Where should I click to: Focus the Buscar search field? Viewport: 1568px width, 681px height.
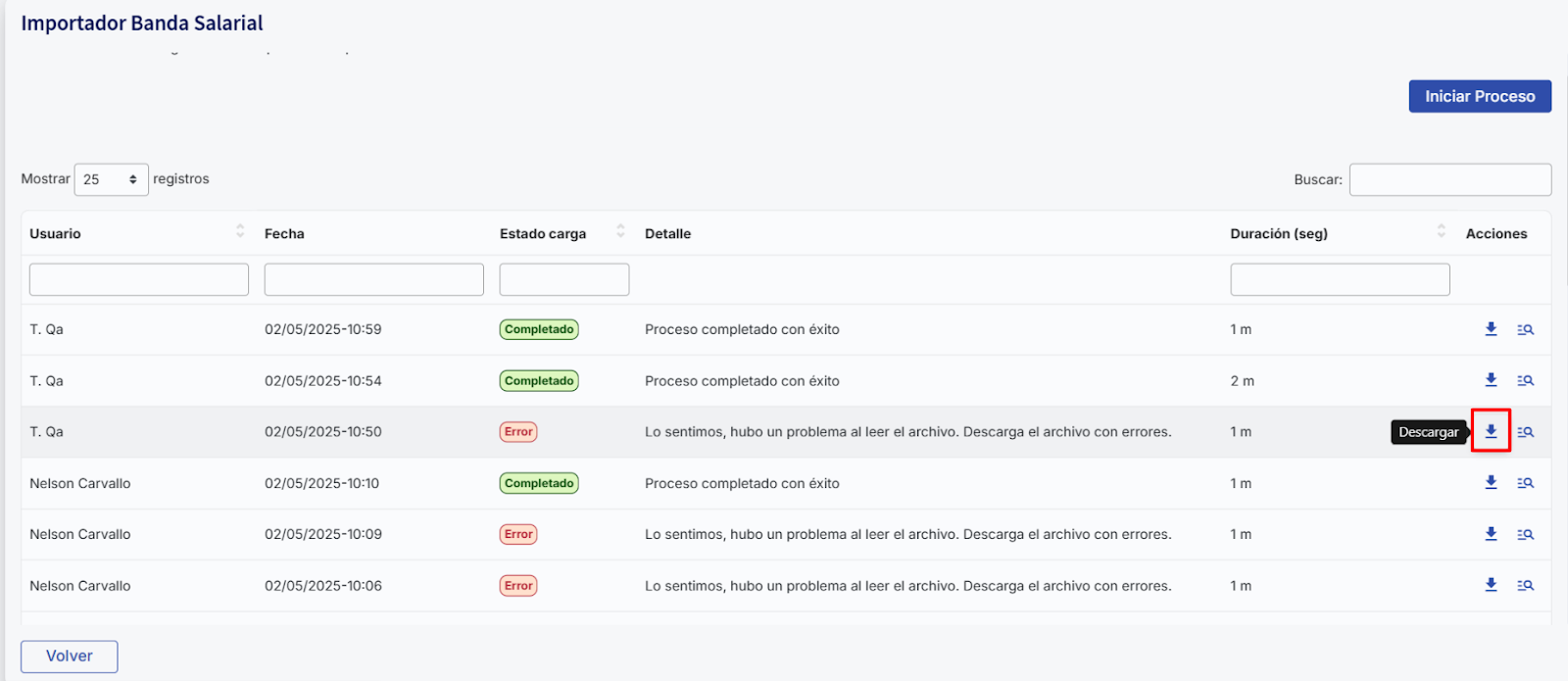pos(1449,179)
